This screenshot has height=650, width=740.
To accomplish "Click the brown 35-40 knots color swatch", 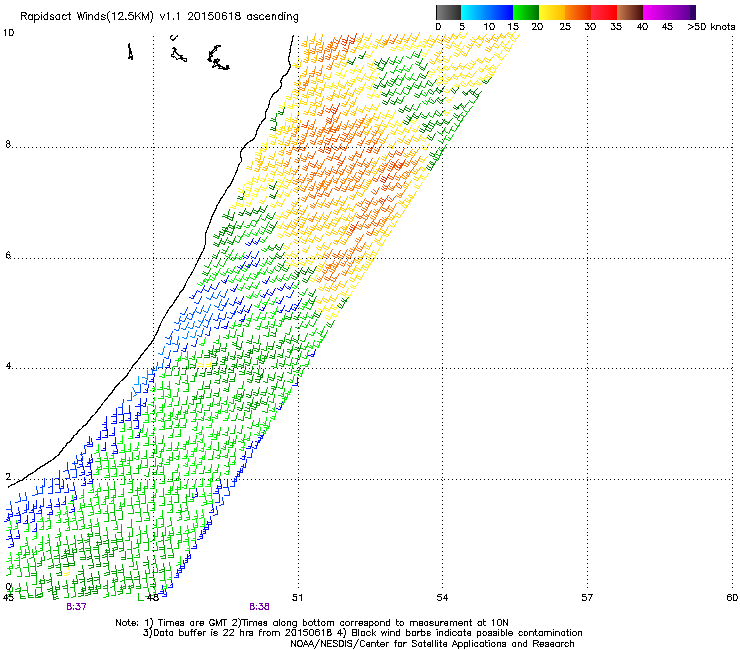I will coord(630,12).
